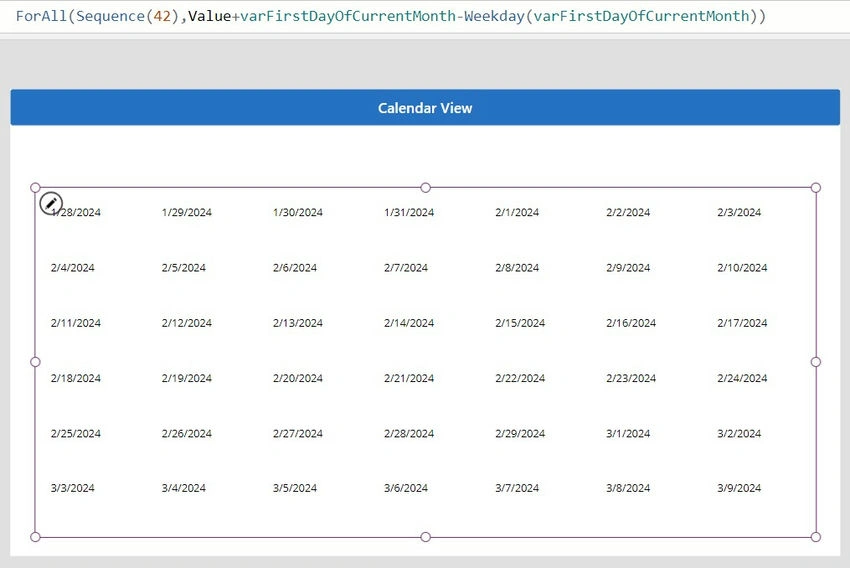Click the 2/16/2024 date cell
The height and width of the screenshot is (568, 850).
tap(631, 323)
